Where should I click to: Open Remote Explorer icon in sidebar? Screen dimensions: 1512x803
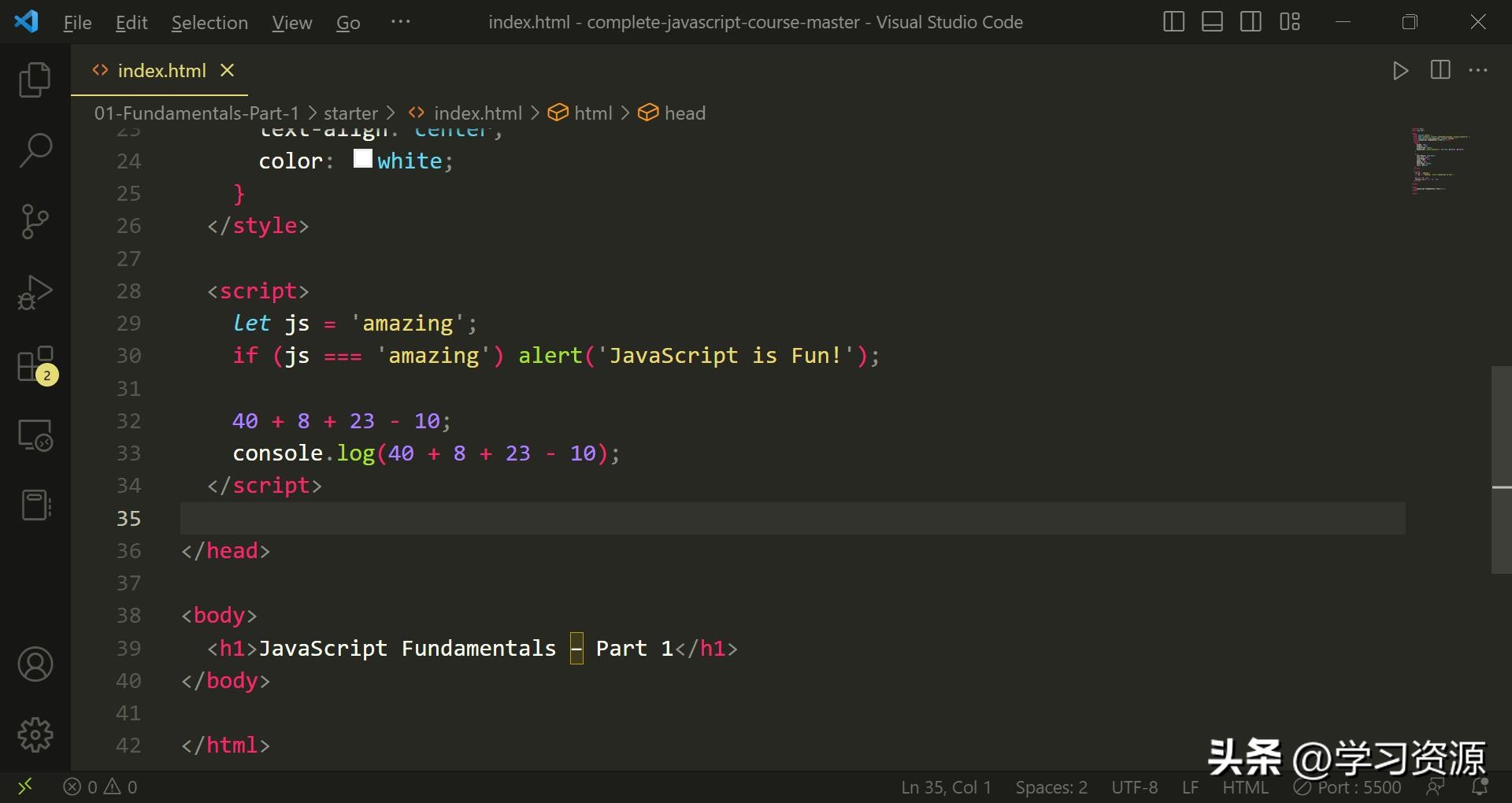pos(35,435)
